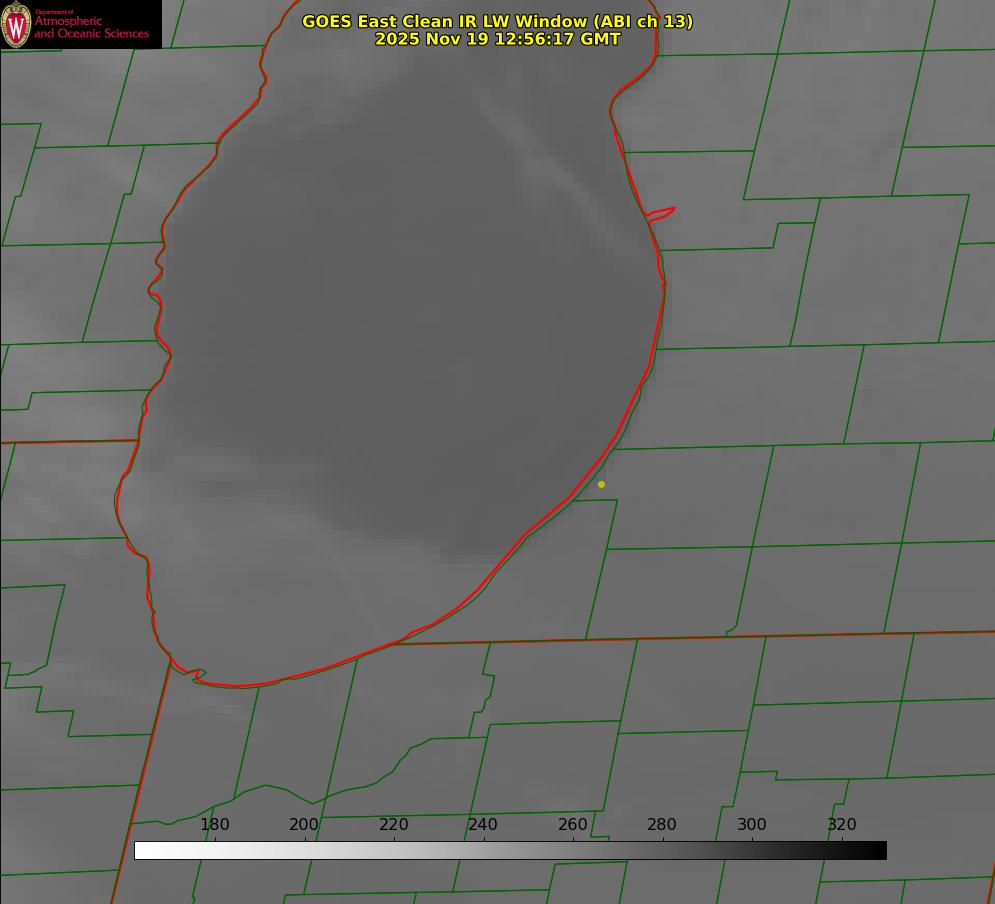Click the UW crest logo icon
995x904 pixels.
tap(16, 25)
